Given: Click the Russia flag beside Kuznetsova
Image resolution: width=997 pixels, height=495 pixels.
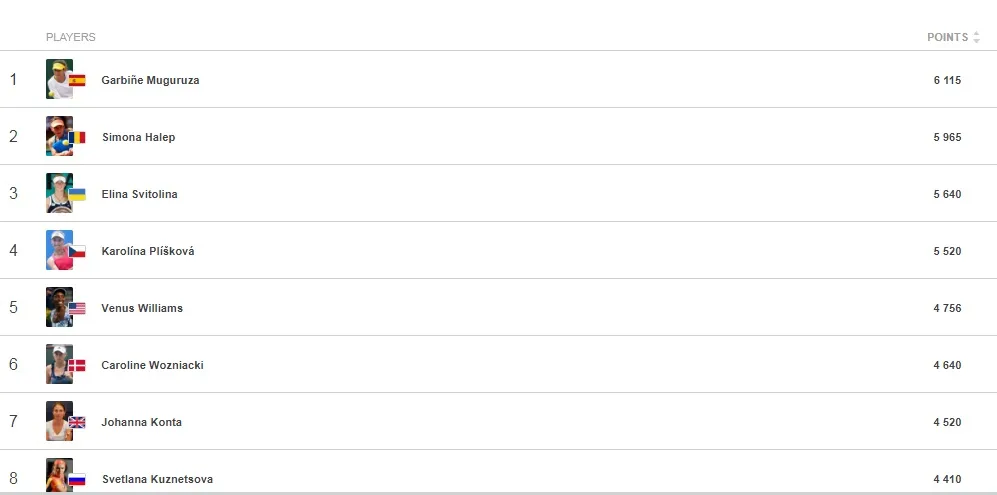Looking at the screenshot, I should (77, 479).
